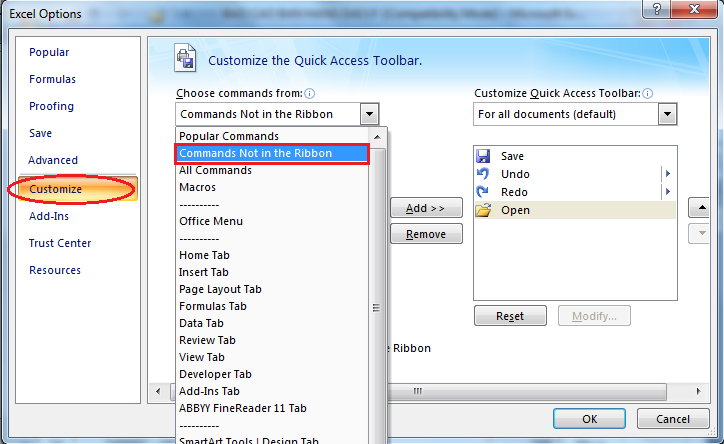This screenshot has width=724, height=444.
Task: Confirm with the OK button
Action: [590, 419]
